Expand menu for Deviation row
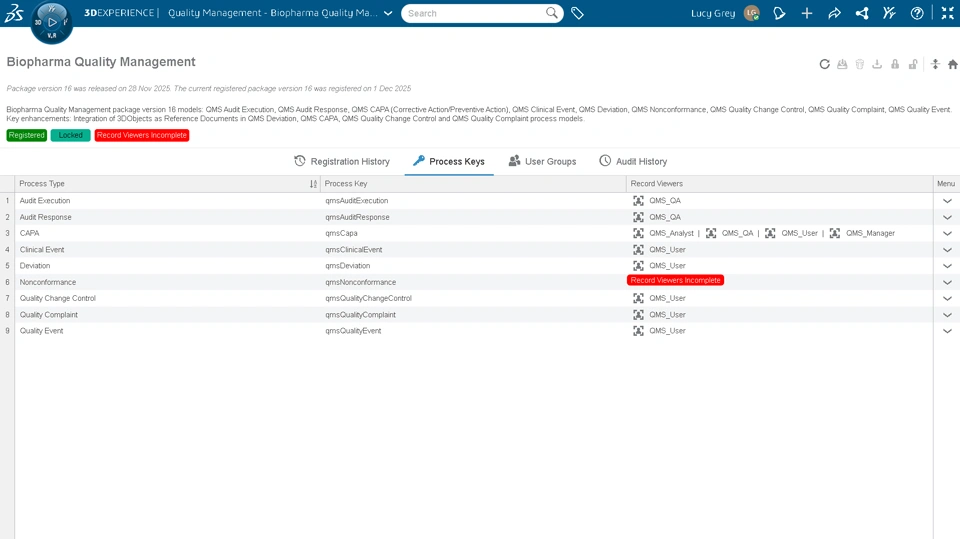 tap(947, 266)
